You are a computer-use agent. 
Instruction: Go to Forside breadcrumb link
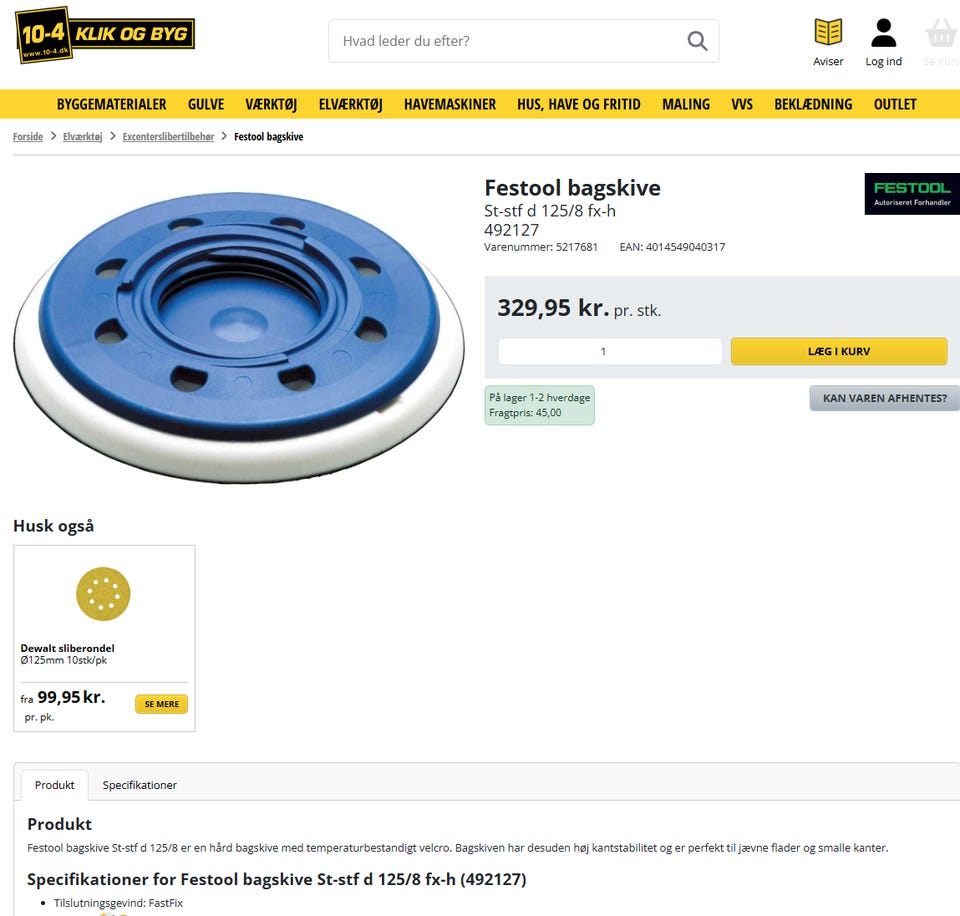pyautogui.click(x=28, y=137)
